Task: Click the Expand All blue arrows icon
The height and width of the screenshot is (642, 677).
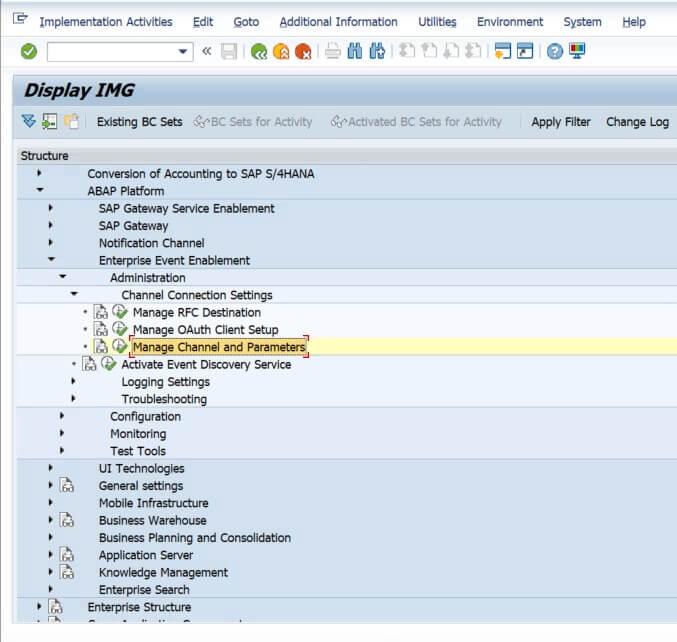Action: [28, 122]
